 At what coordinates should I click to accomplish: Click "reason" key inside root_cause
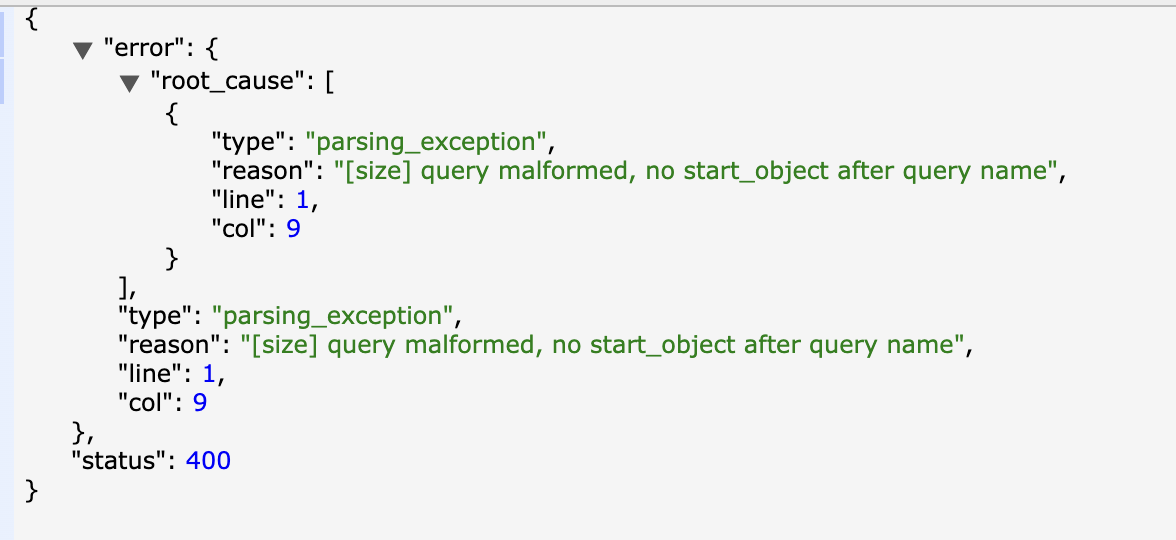coord(262,171)
